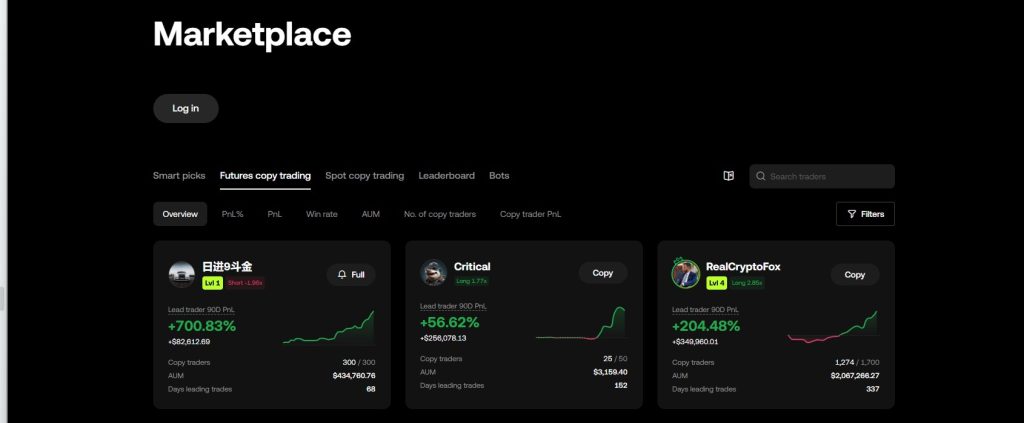Click the $434,760.76 AUM value

coord(354,375)
